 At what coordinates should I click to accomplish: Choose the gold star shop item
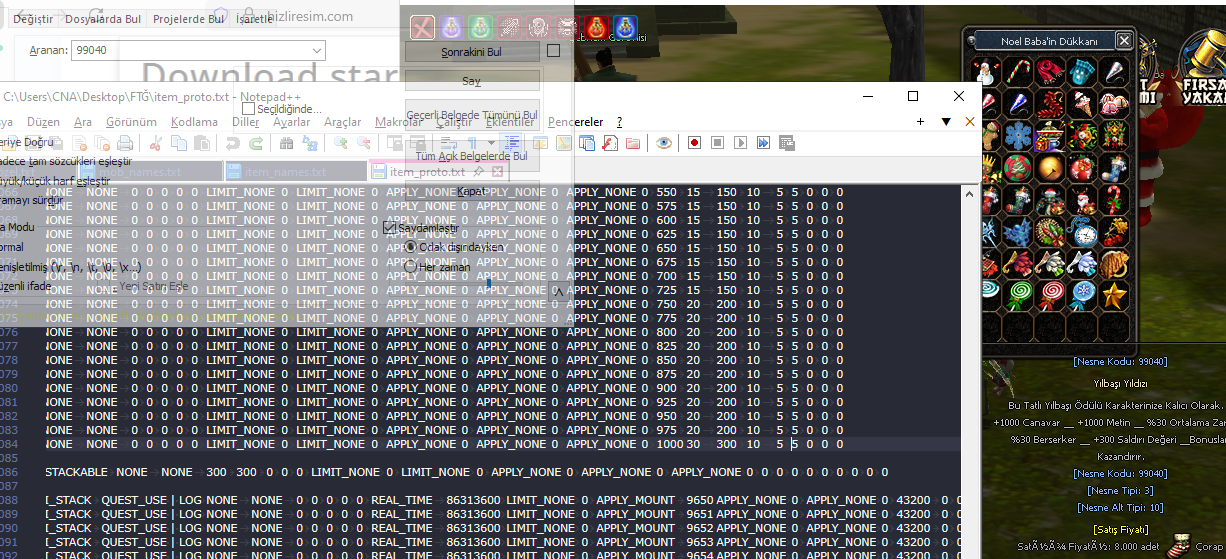[1113, 296]
